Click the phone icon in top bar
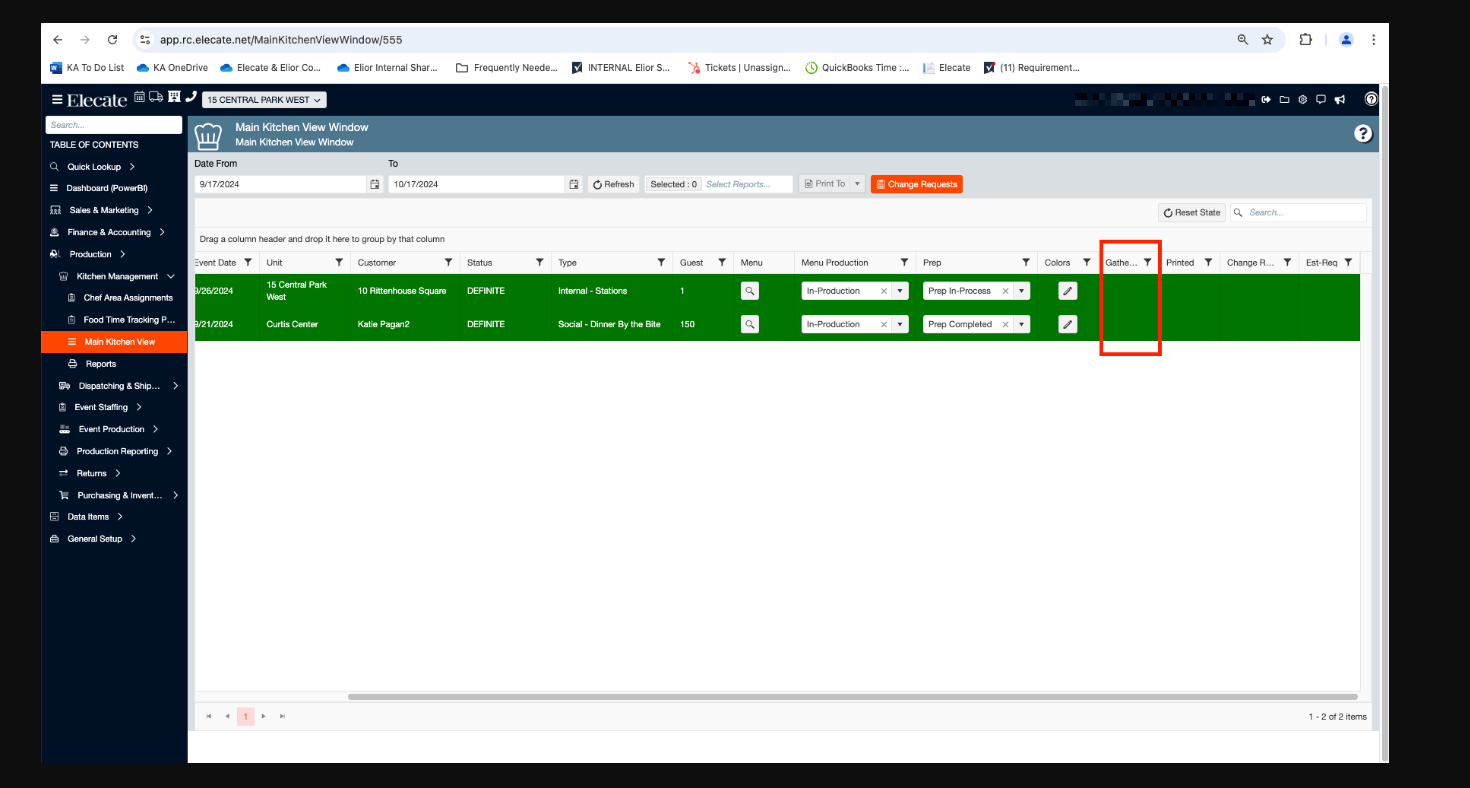Screen dimensions: 1470x788 click(191, 97)
